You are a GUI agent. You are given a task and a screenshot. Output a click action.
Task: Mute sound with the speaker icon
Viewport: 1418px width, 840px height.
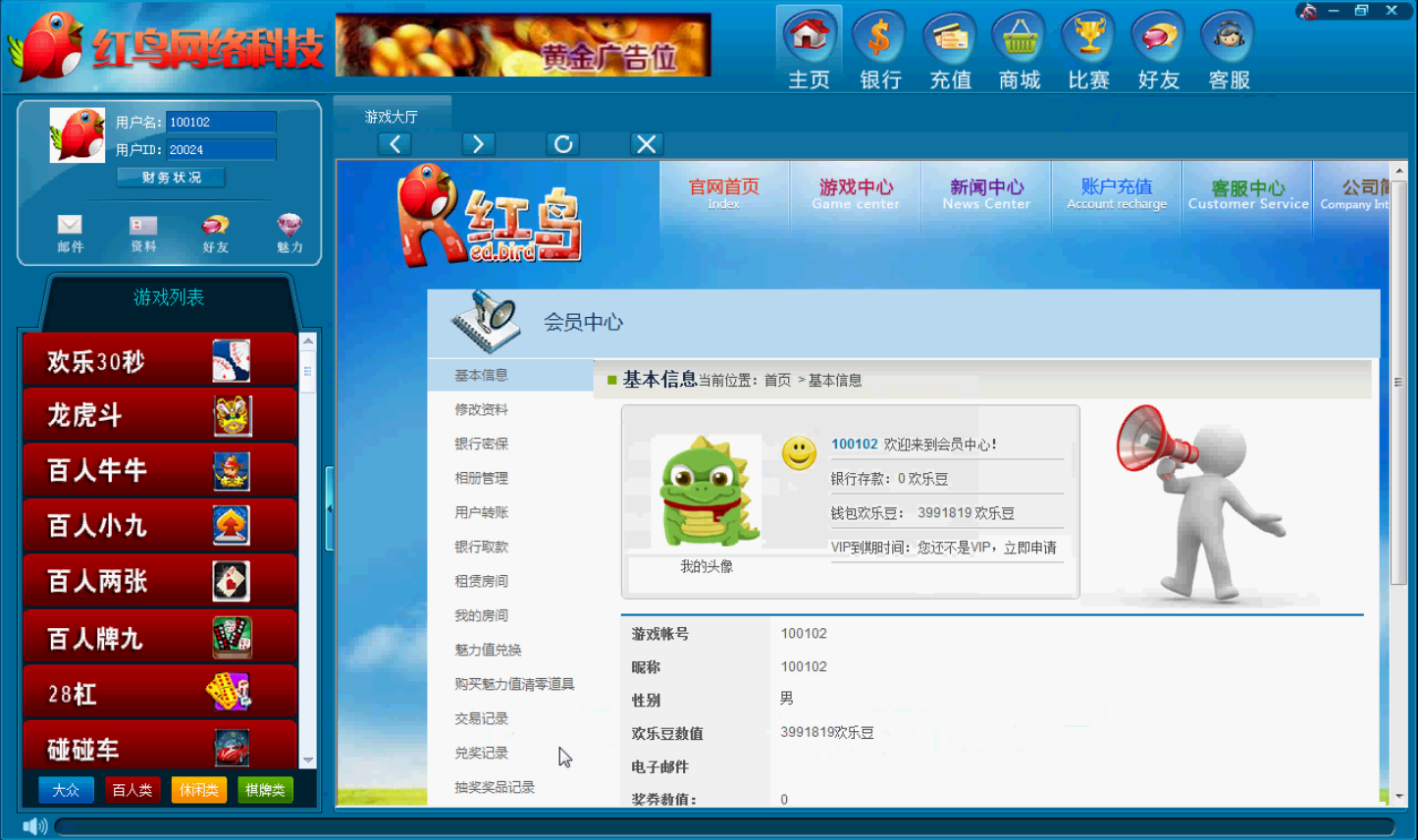click(x=34, y=826)
